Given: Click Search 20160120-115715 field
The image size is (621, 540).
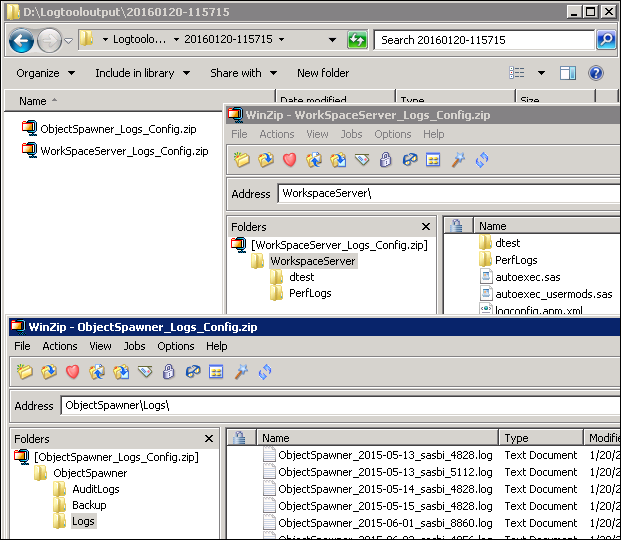Looking at the screenshot, I should [484, 40].
